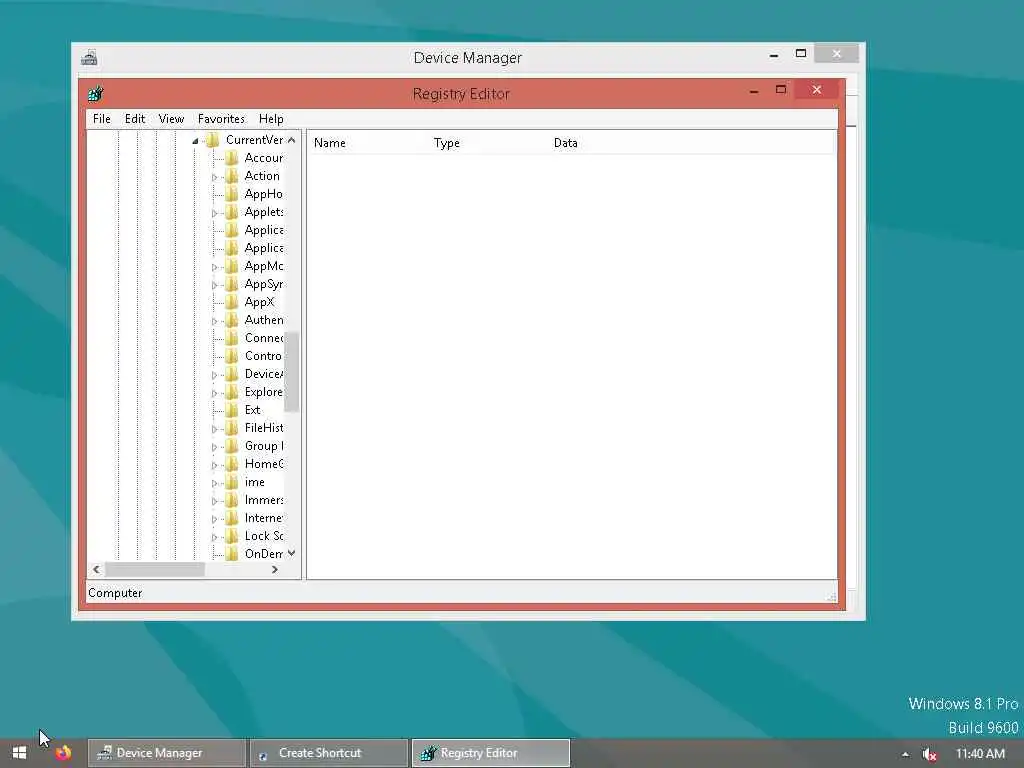Select the Action registry key
Viewport: 1024px width, 768px height.
pos(262,176)
